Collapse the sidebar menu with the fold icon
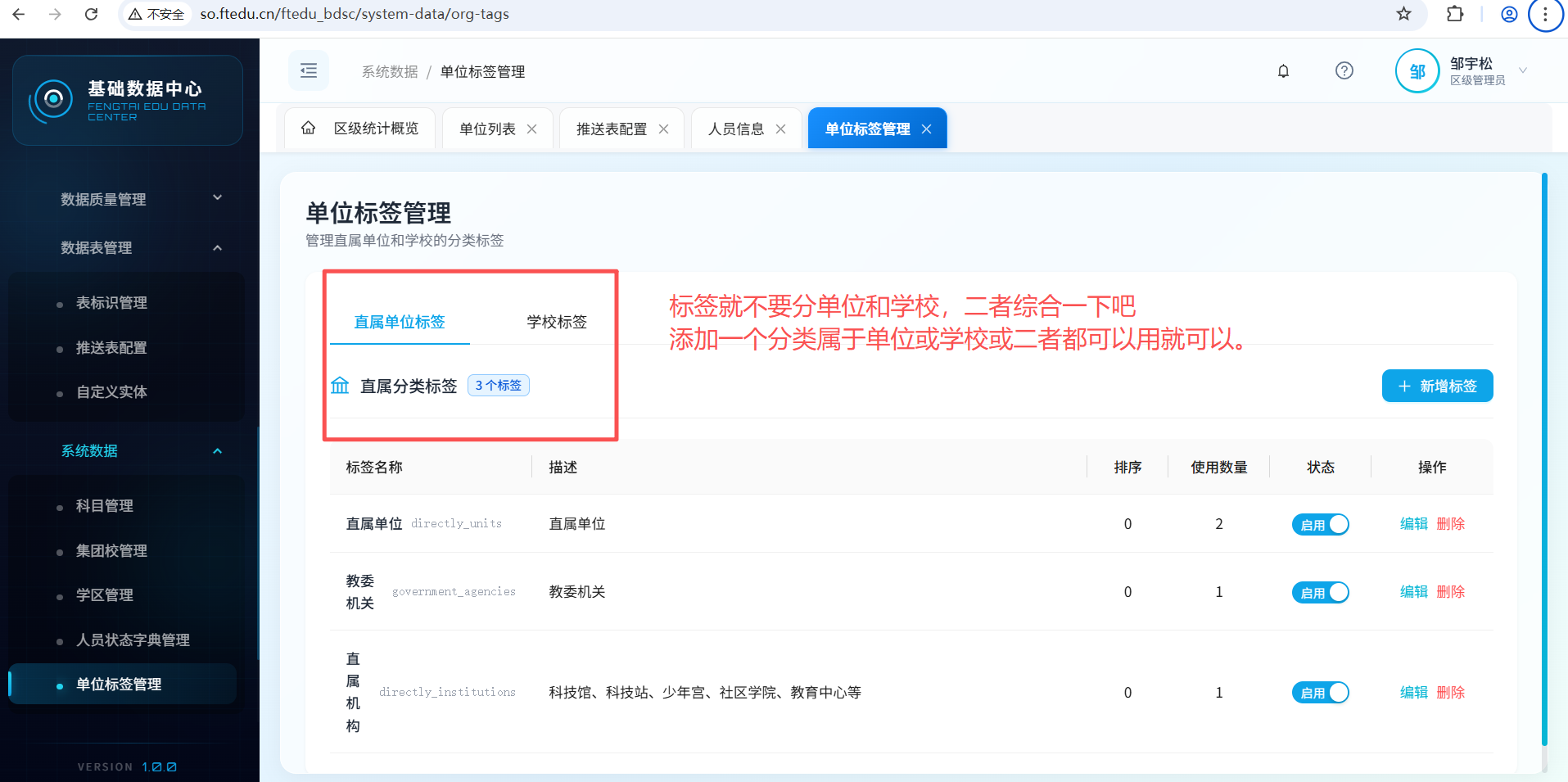The width and height of the screenshot is (1568, 782). coord(309,70)
